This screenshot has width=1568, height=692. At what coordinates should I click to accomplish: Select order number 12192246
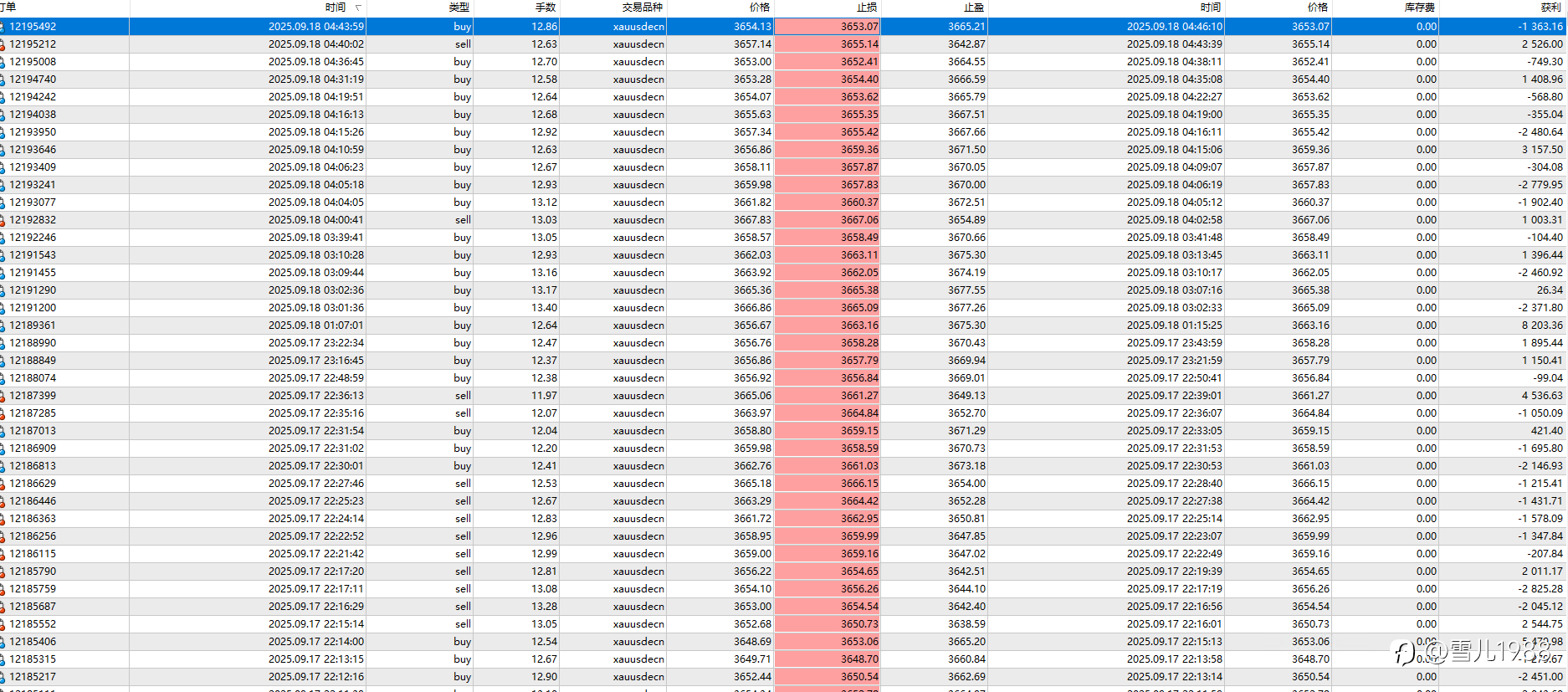pos(33,238)
